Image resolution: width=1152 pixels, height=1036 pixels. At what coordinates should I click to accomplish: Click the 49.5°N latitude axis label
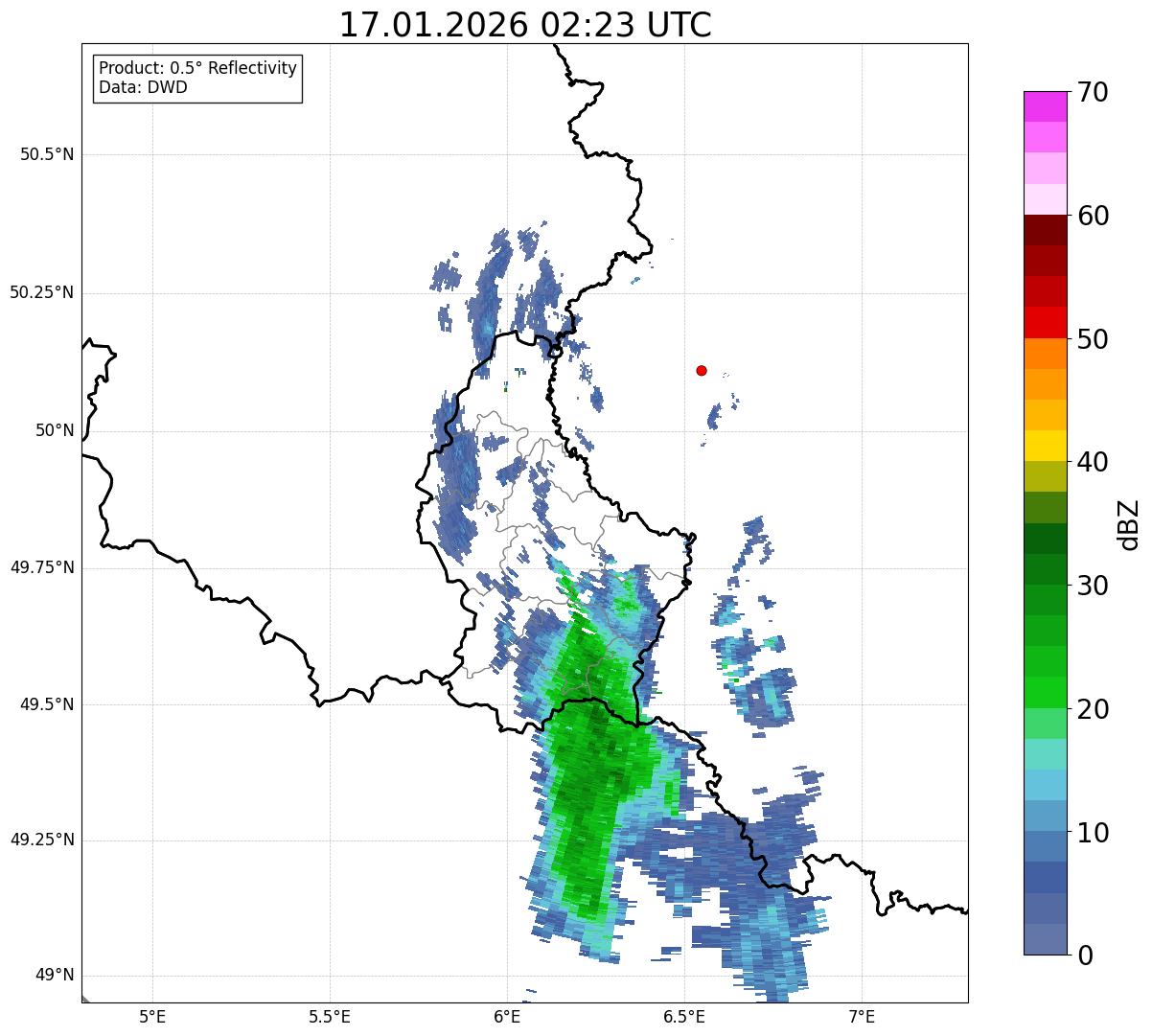[46, 704]
